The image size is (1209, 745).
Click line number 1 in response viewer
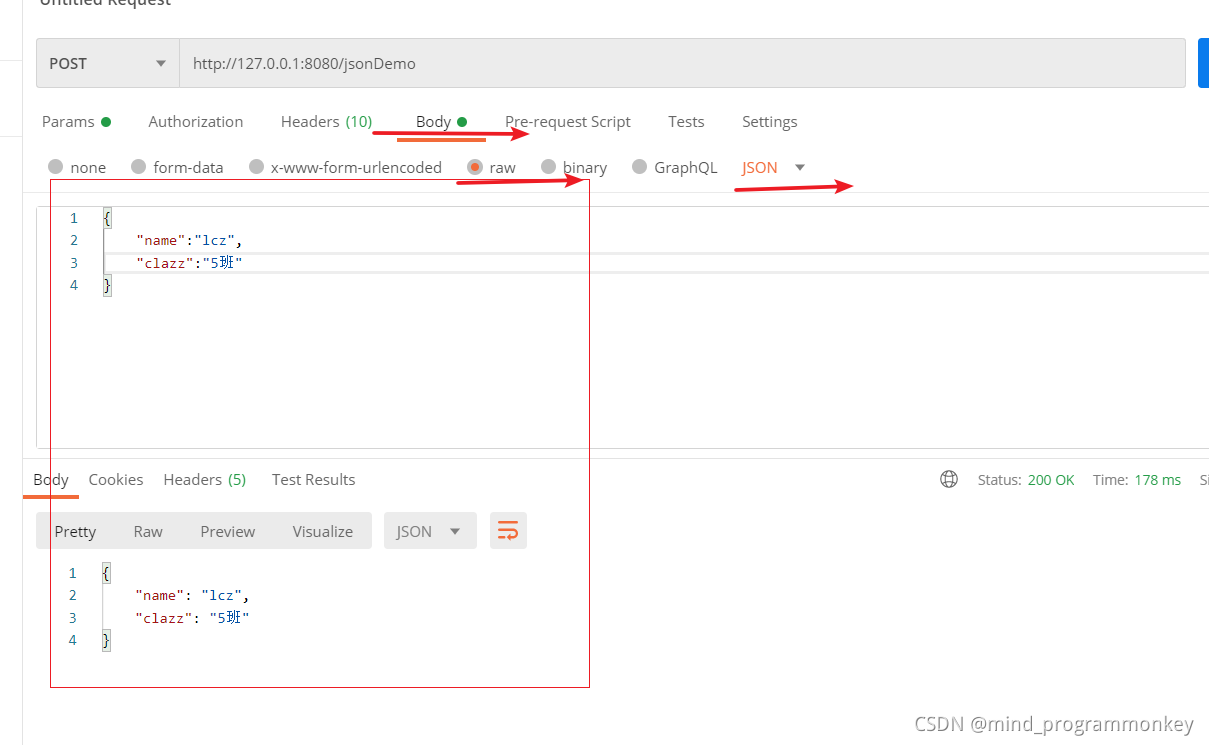tap(73, 573)
